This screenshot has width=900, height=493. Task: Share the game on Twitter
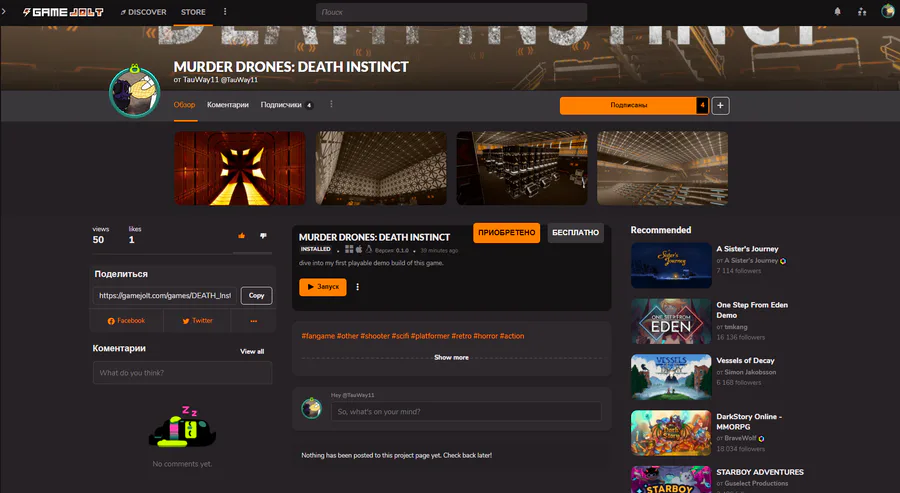(x=197, y=321)
